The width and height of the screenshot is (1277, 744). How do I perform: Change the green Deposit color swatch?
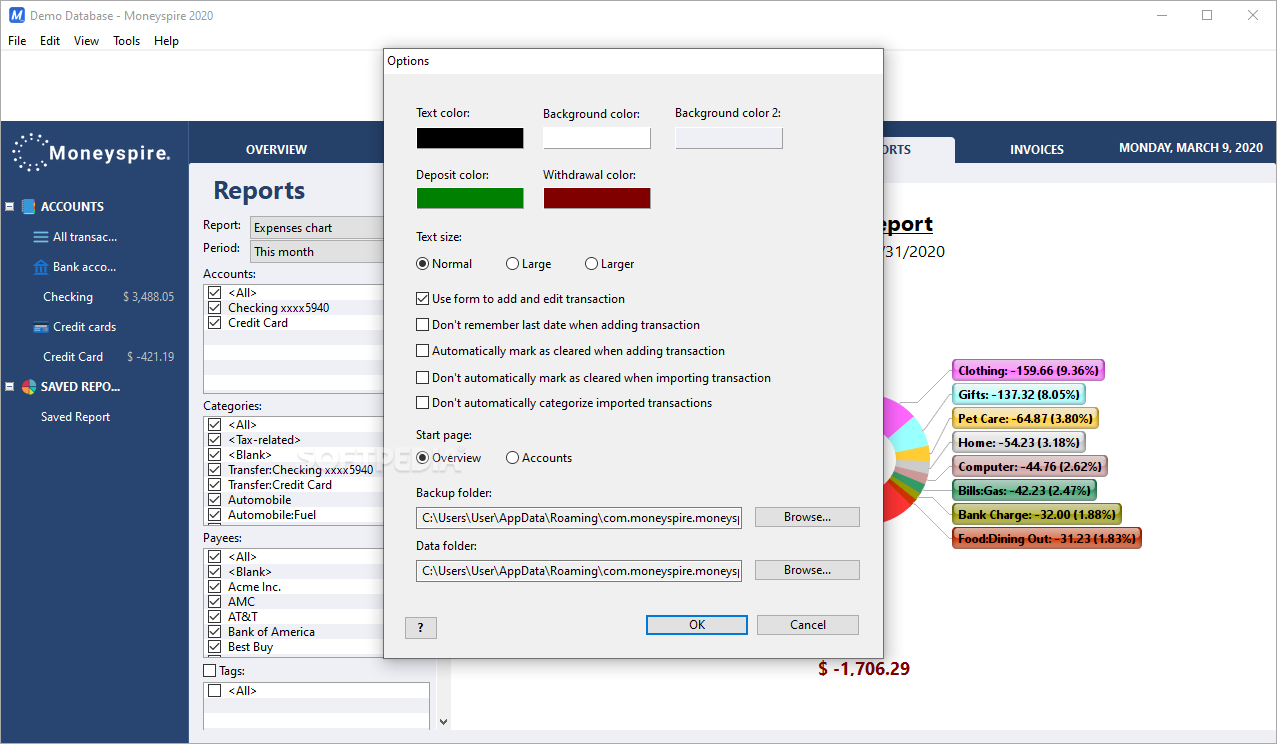tap(470, 198)
